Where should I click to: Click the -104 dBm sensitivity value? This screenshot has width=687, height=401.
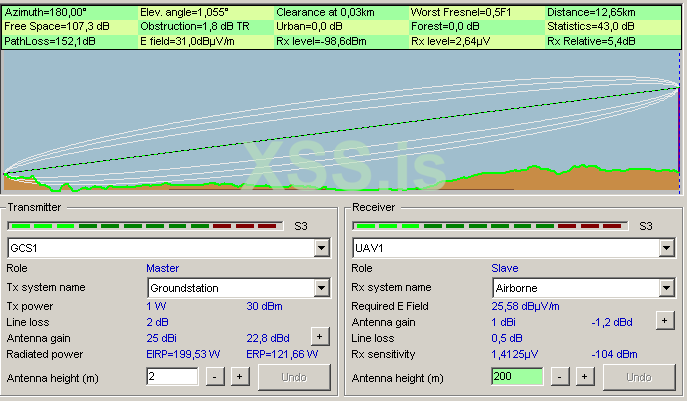click(614, 354)
